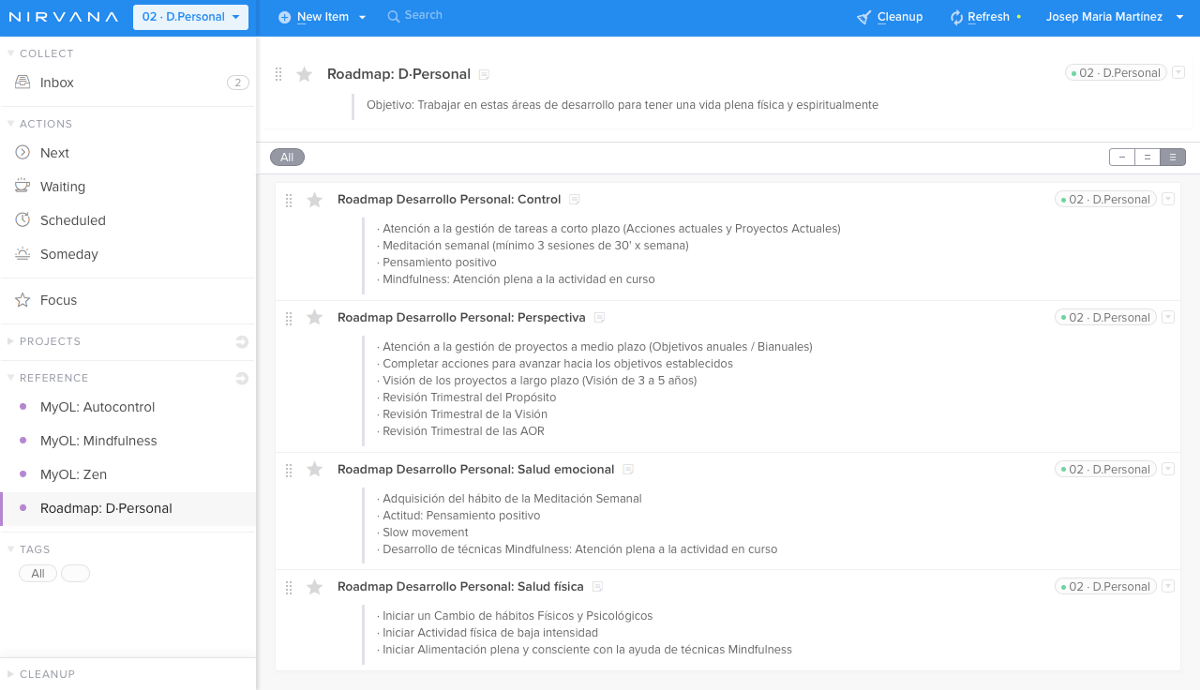The height and width of the screenshot is (690, 1200).
Task: Star the Roadmap Desarrollo Personal: Perspectiva item
Action: [x=315, y=318]
